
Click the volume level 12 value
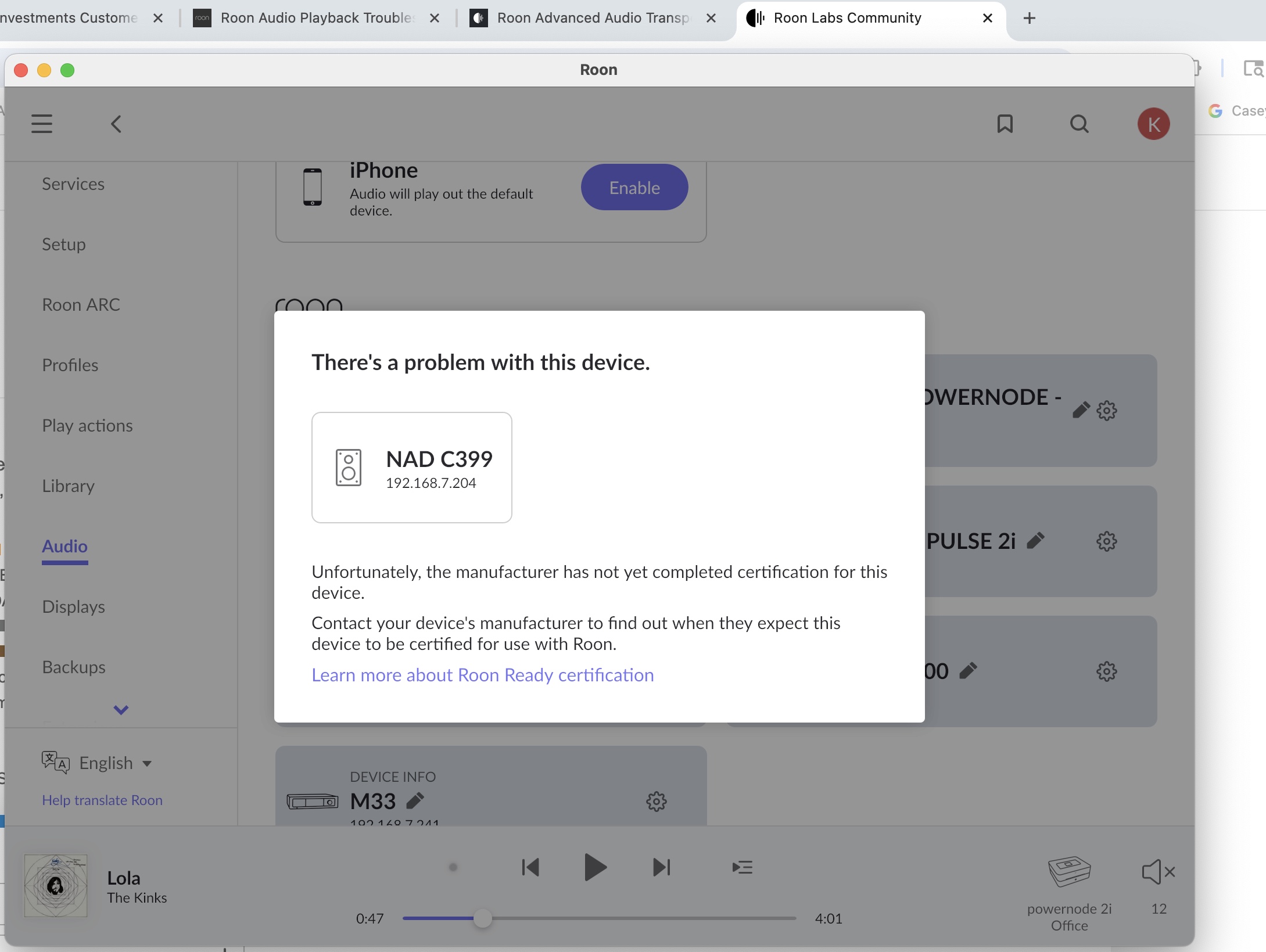(x=1159, y=909)
